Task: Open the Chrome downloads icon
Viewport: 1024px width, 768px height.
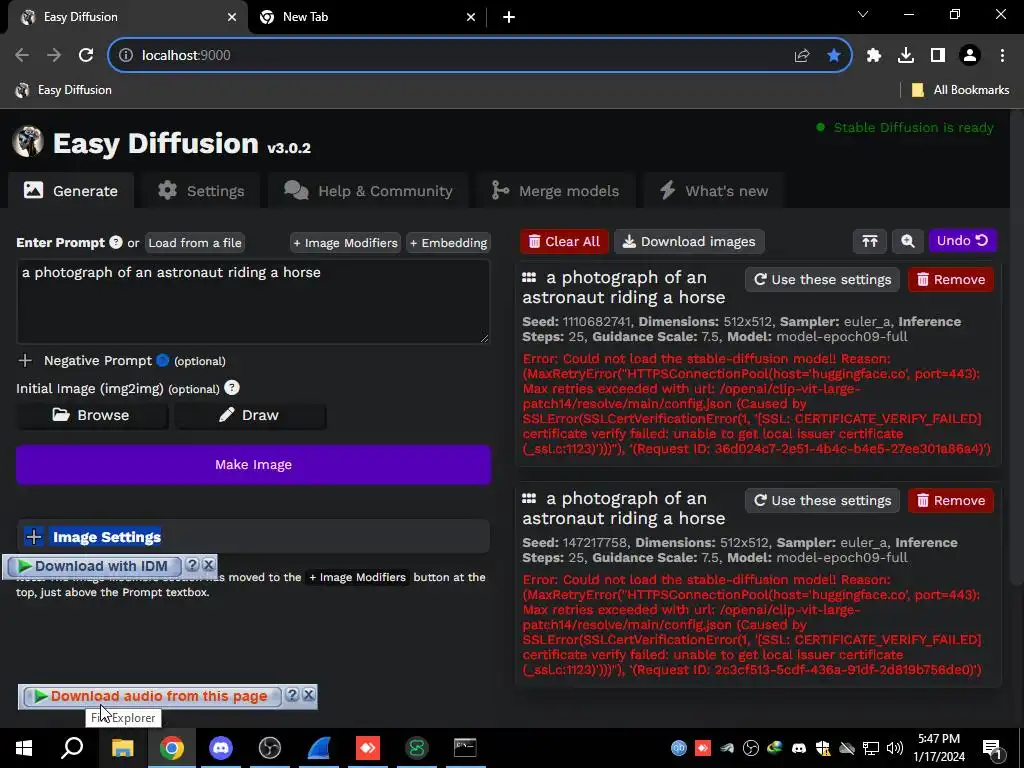Action: click(906, 56)
